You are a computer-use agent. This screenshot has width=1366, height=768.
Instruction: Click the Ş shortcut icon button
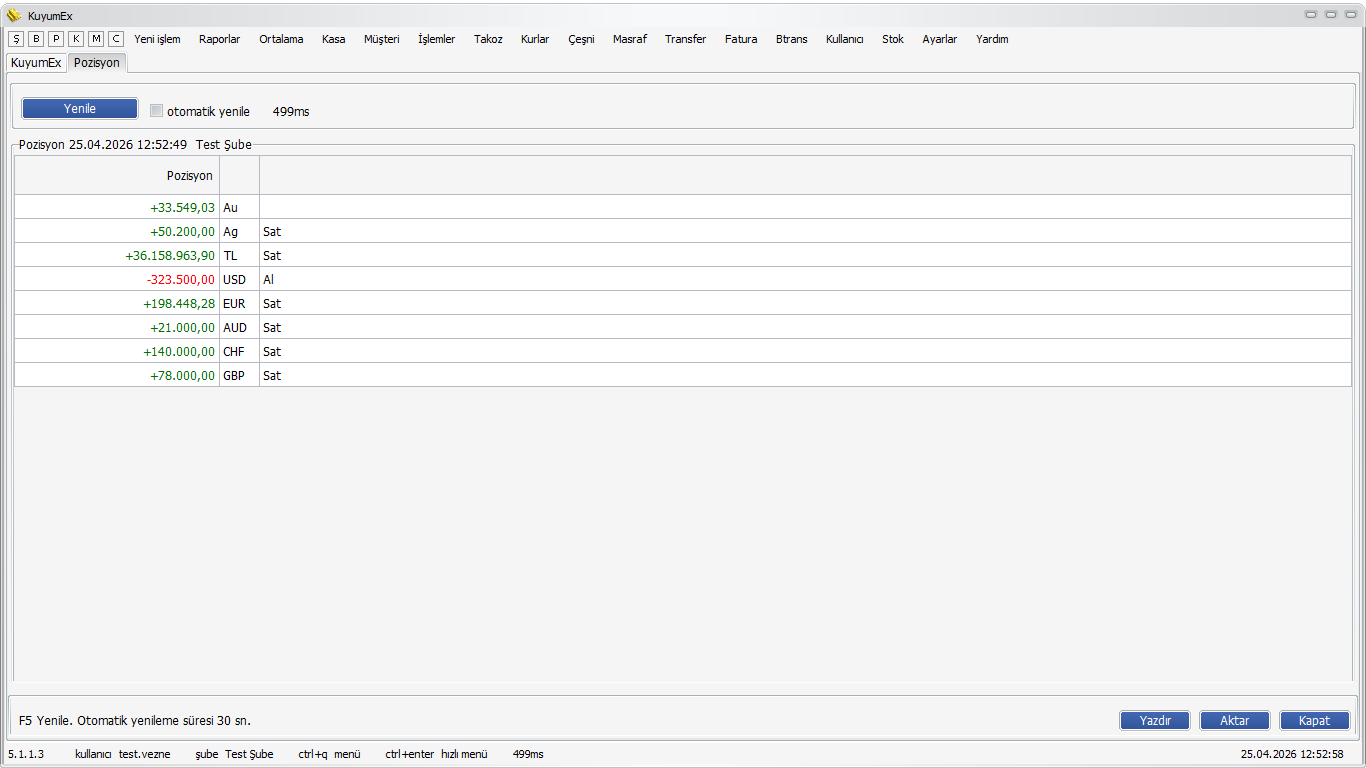tap(16, 39)
